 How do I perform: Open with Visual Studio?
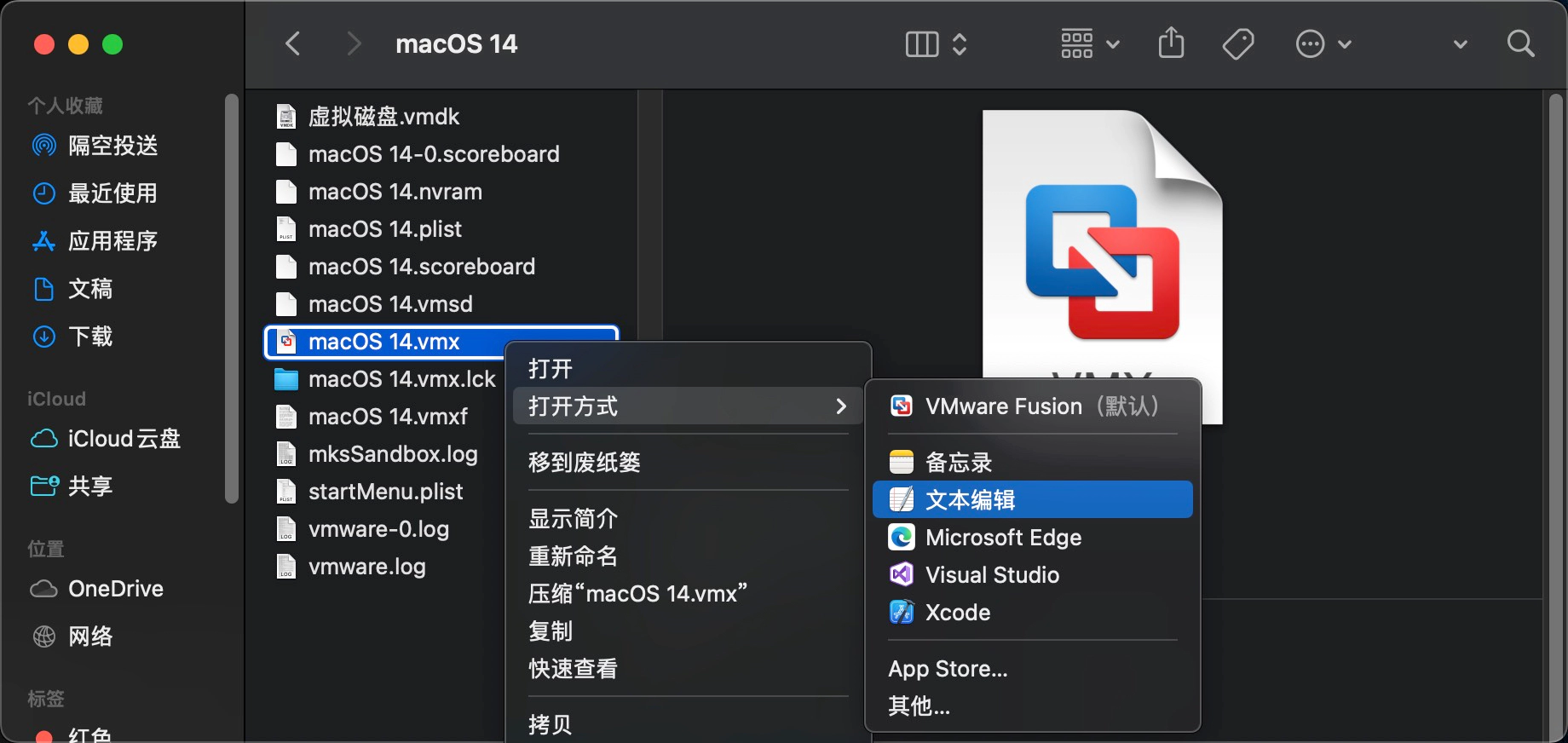tap(1033, 575)
